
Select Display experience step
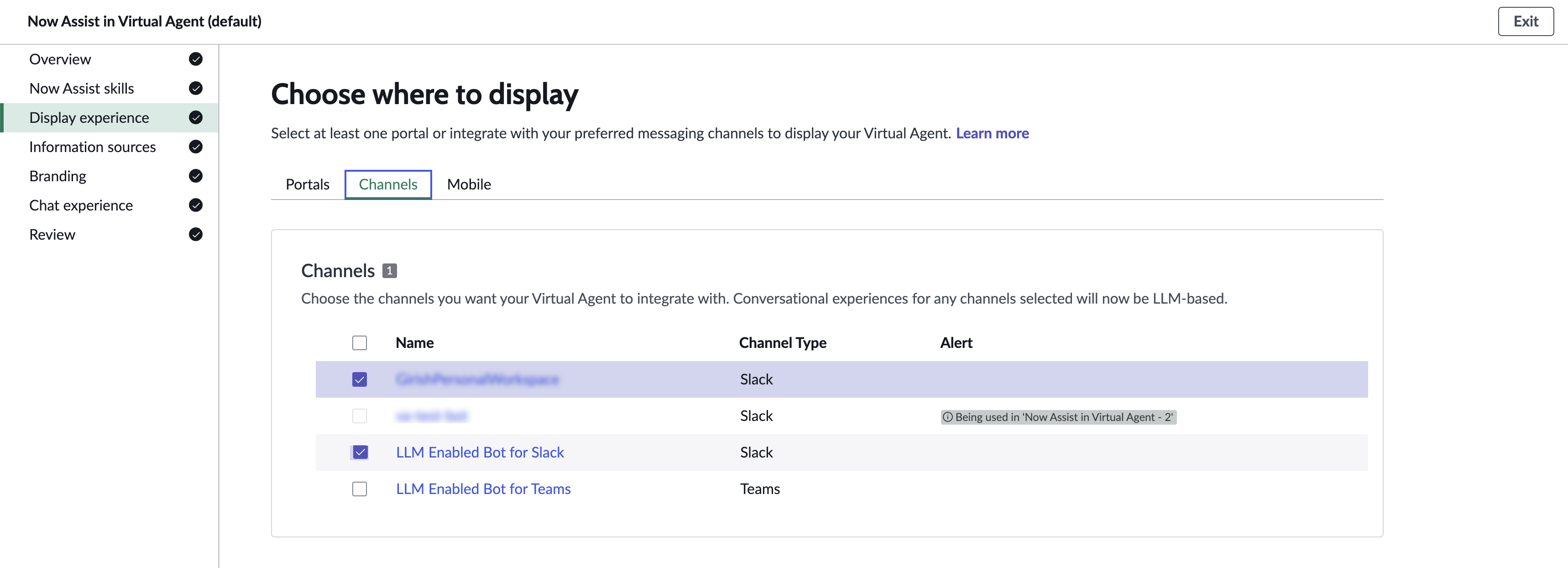pyautogui.click(x=110, y=117)
